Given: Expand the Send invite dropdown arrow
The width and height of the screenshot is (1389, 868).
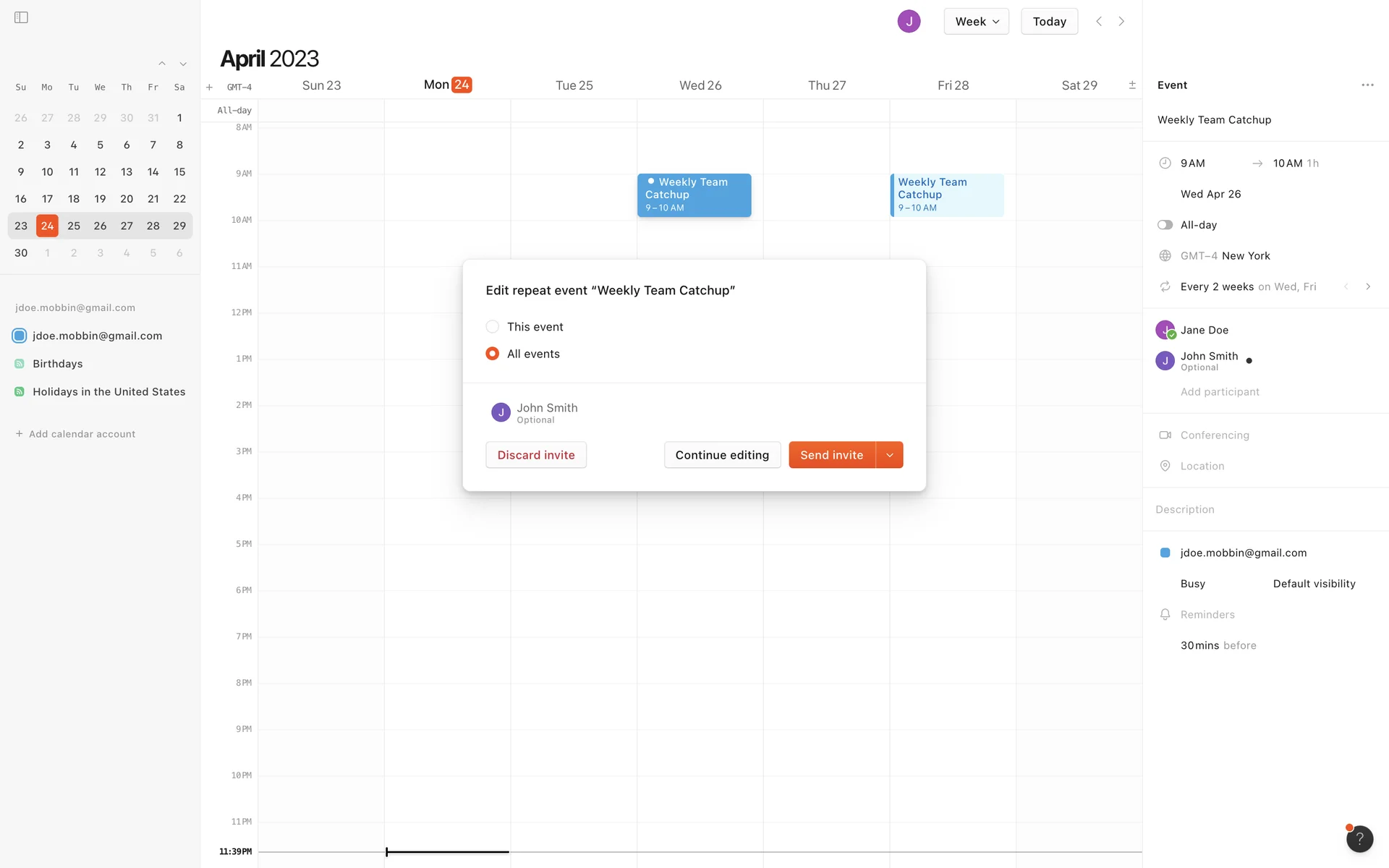Looking at the screenshot, I should pyautogui.click(x=890, y=455).
